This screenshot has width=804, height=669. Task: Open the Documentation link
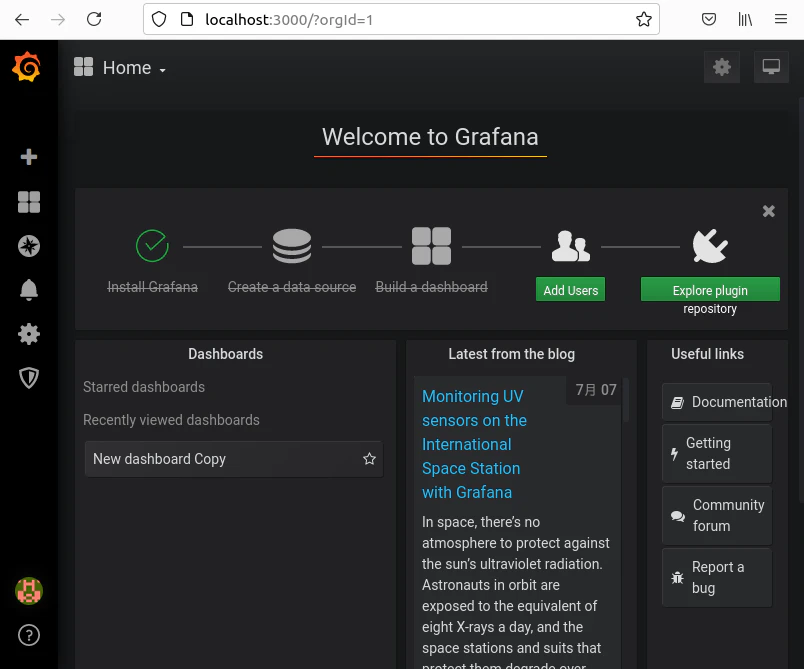point(717,402)
